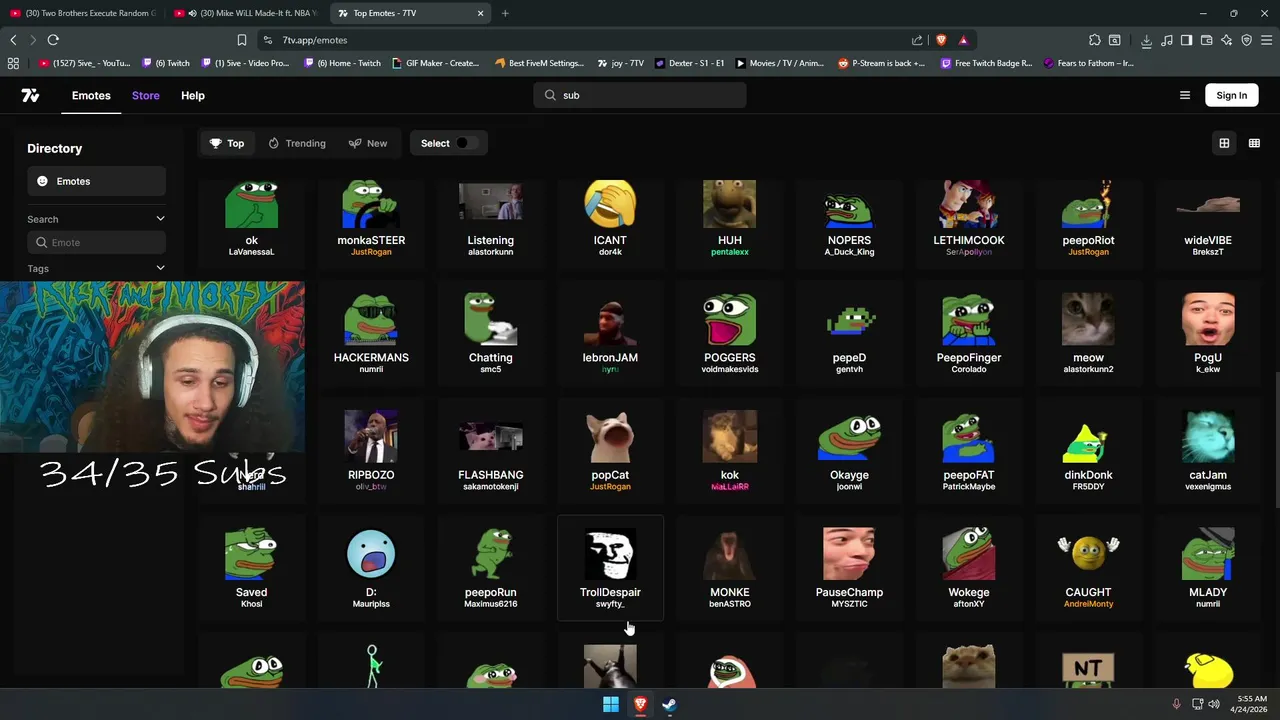Open the hamburger menu beside Sign In
Viewport: 1280px width, 720px height.
tap(1185, 95)
